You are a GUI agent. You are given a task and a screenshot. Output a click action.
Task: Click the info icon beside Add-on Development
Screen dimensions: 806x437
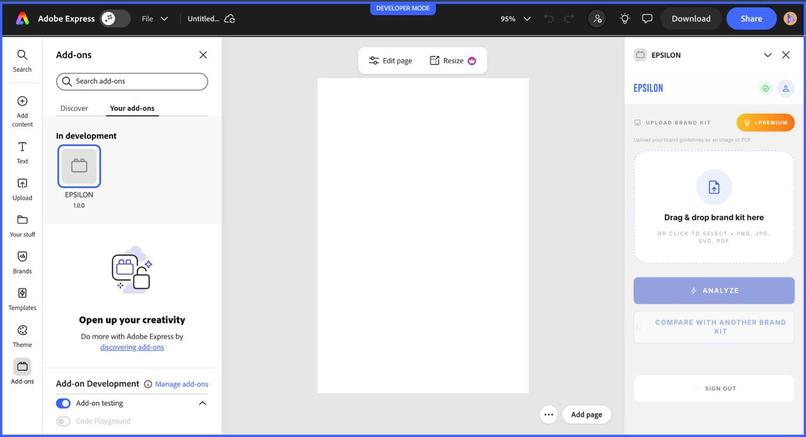coord(148,384)
